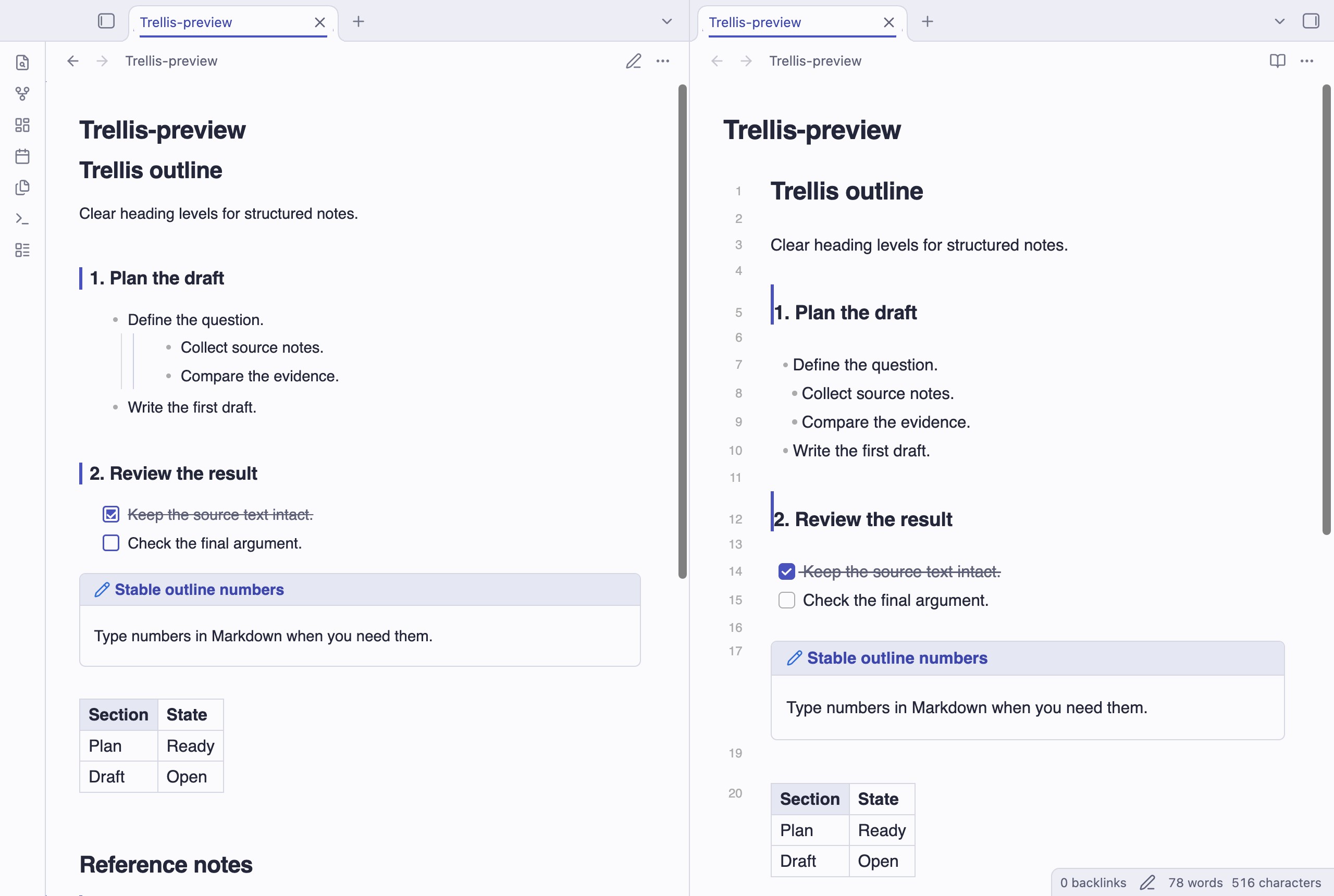
Task: Open more options in left pane
Action: (663, 61)
